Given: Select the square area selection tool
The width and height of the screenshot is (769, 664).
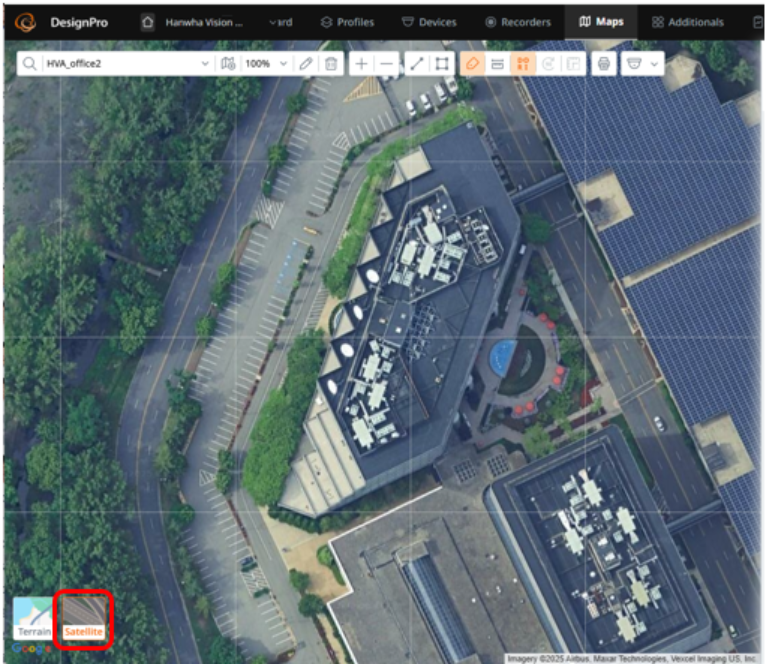Looking at the screenshot, I should coord(442,64).
